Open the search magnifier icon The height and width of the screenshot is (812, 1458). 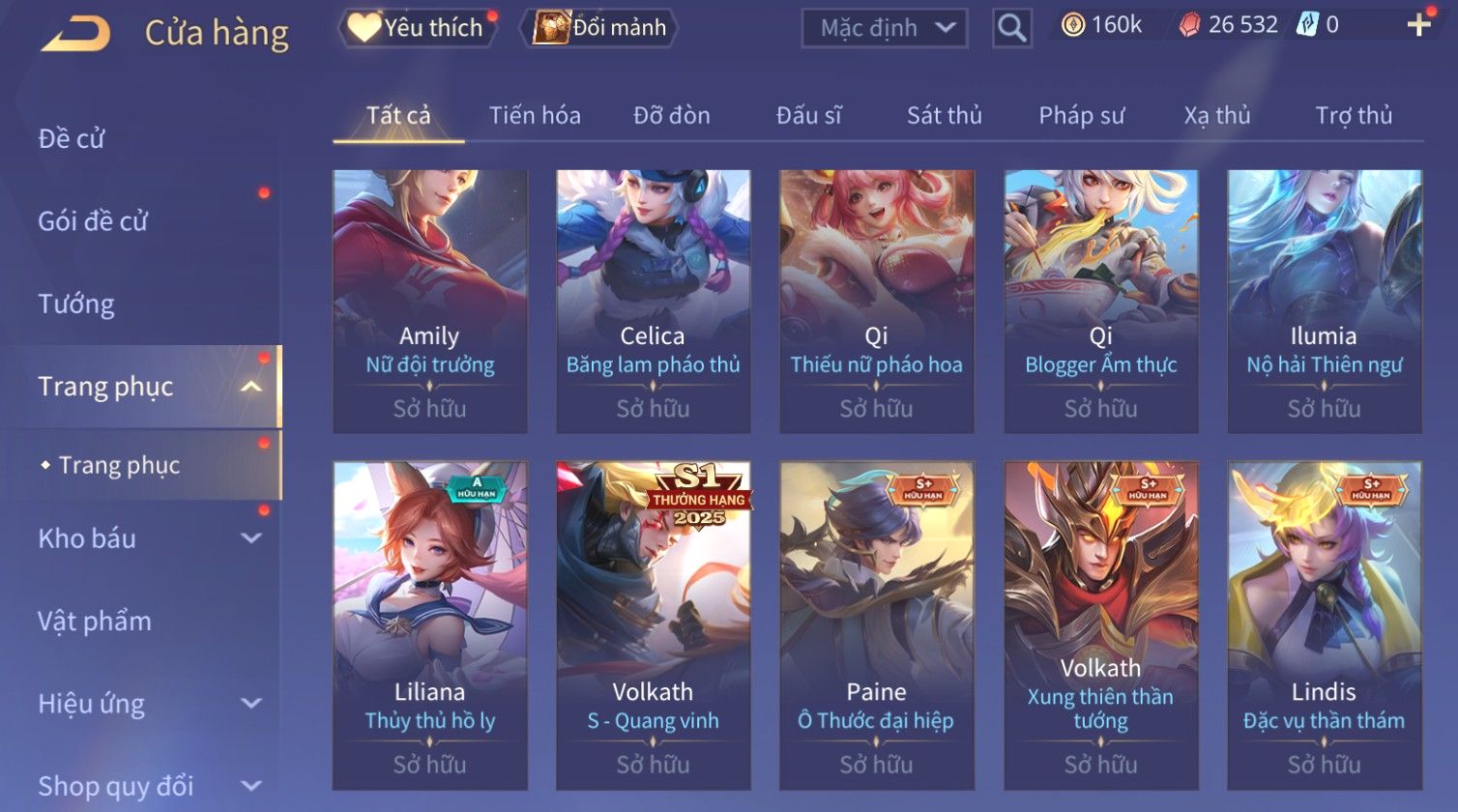tap(1012, 28)
